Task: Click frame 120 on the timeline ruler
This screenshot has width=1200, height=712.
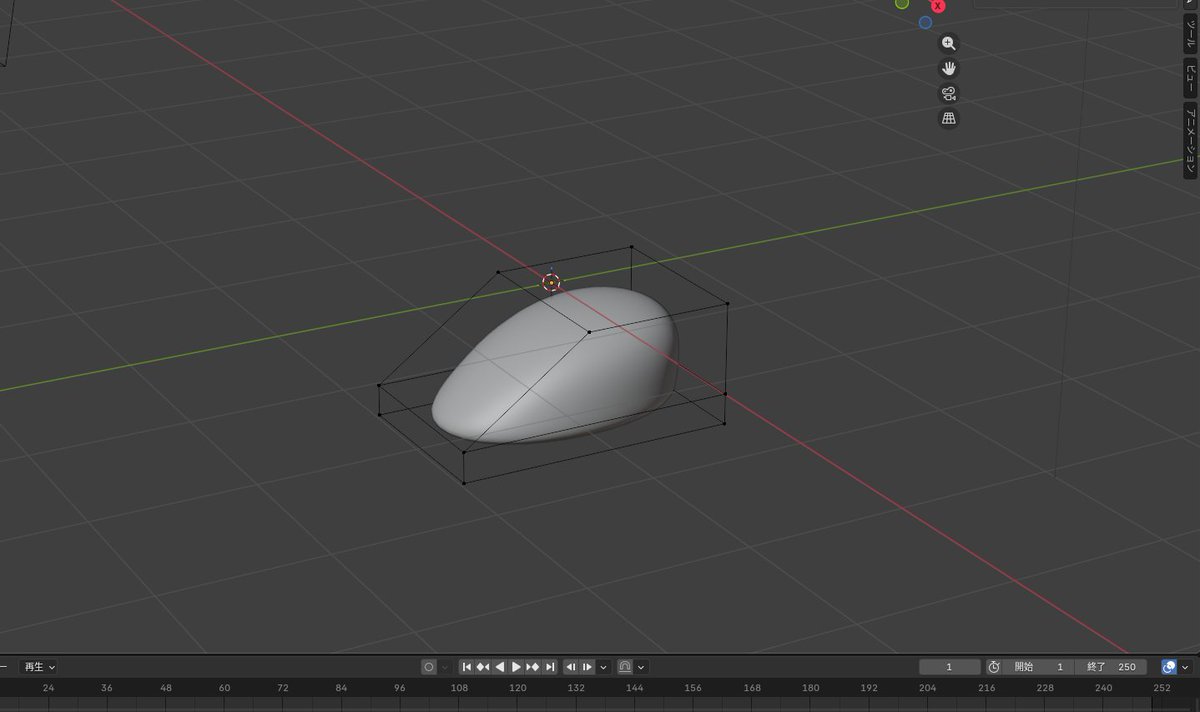Action: tap(518, 688)
